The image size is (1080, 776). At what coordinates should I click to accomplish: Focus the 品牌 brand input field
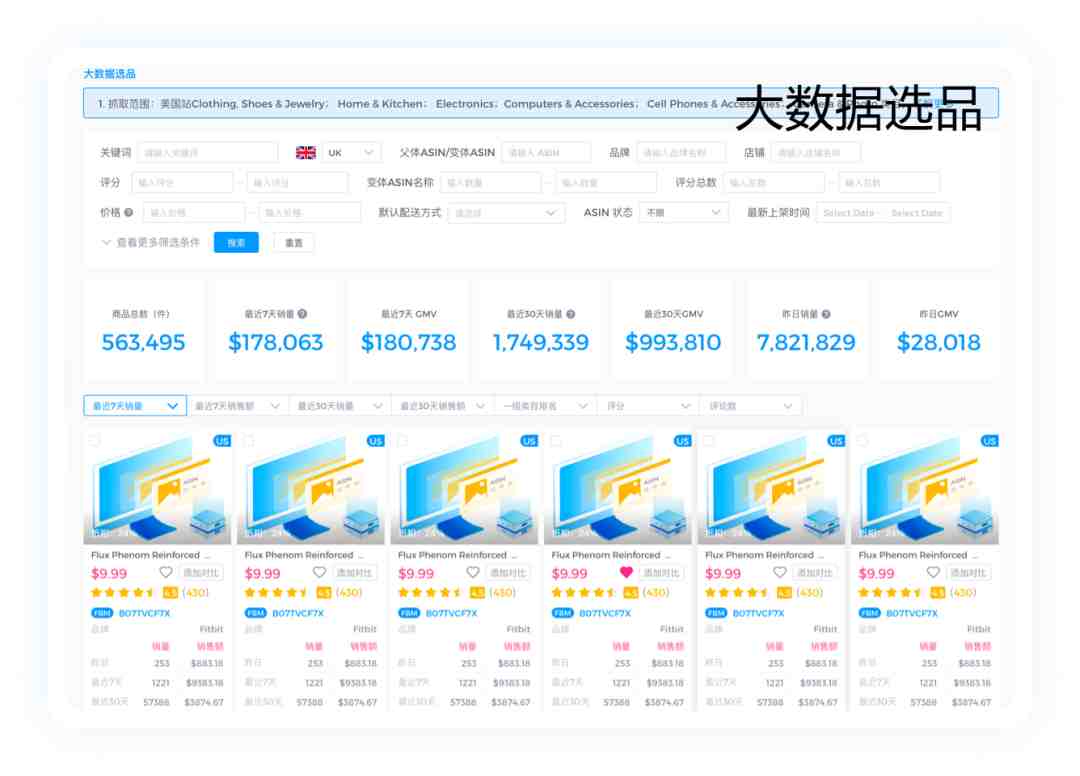click(681, 152)
